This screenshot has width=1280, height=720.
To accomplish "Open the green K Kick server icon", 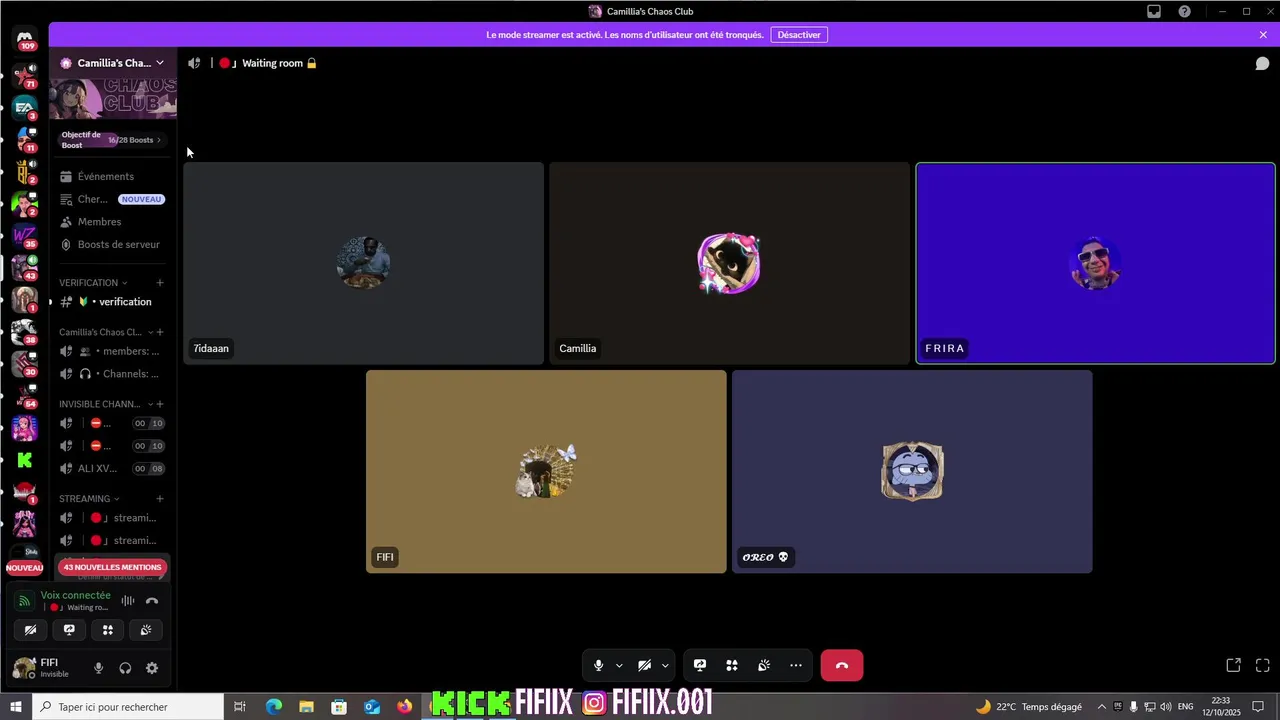I will tap(25, 460).
